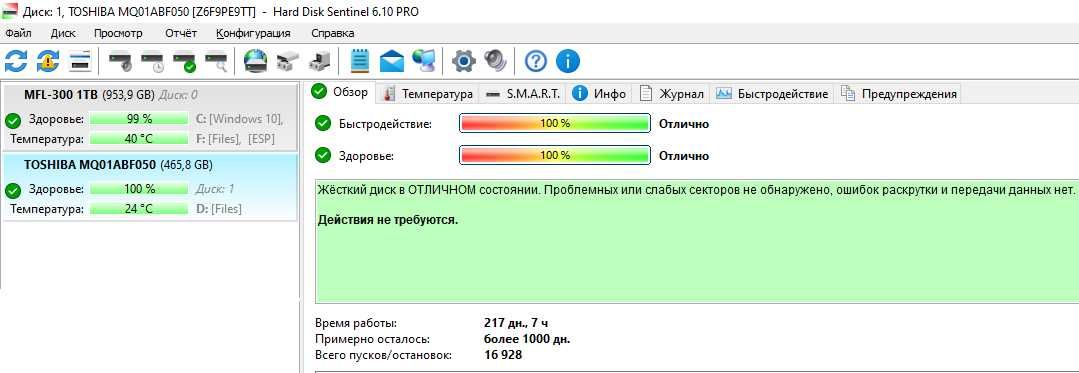Click the blue info toolbar icon
Screen dimensions: 1079x373
568,61
